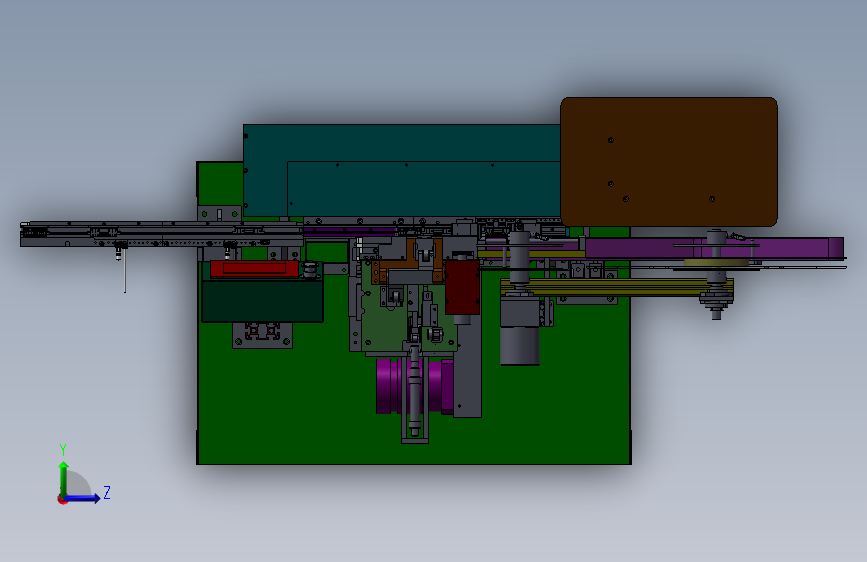Select the long gray conveyor track on left
This screenshot has height=562, width=867.
pyautogui.click(x=161, y=234)
